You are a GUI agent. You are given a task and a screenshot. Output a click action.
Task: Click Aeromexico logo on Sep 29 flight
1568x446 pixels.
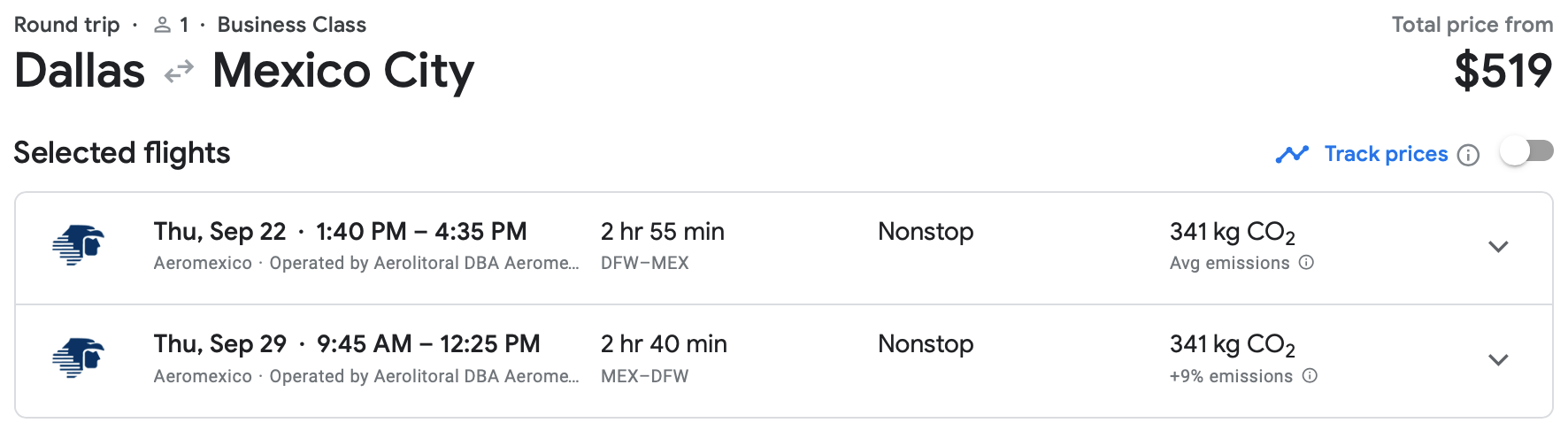tap(78, 358)
